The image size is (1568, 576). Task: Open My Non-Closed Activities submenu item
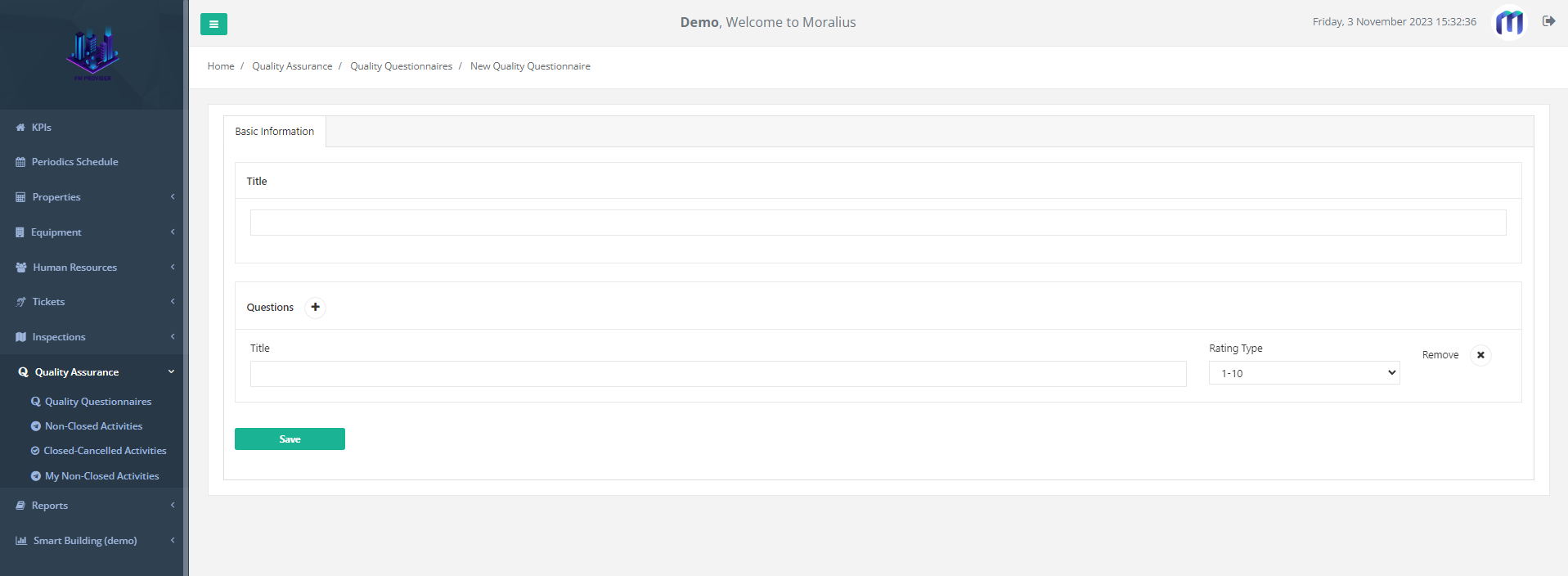pyautogui.click(x=102, y=476)
